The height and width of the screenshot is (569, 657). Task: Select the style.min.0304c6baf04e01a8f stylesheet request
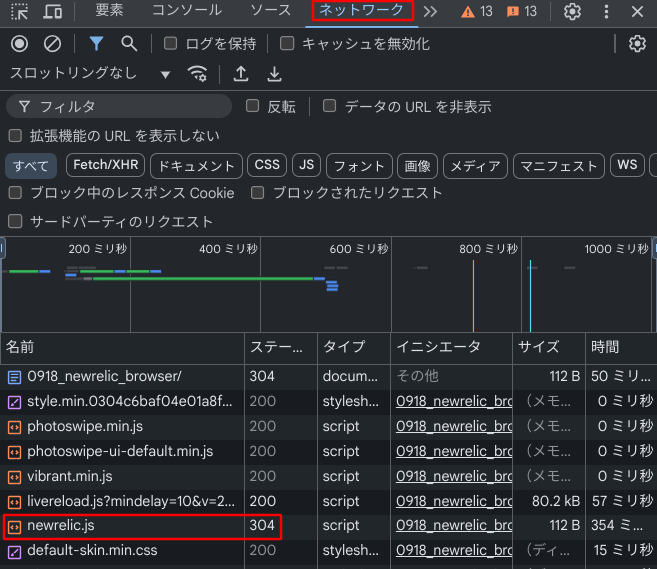[x=328, y=401]
